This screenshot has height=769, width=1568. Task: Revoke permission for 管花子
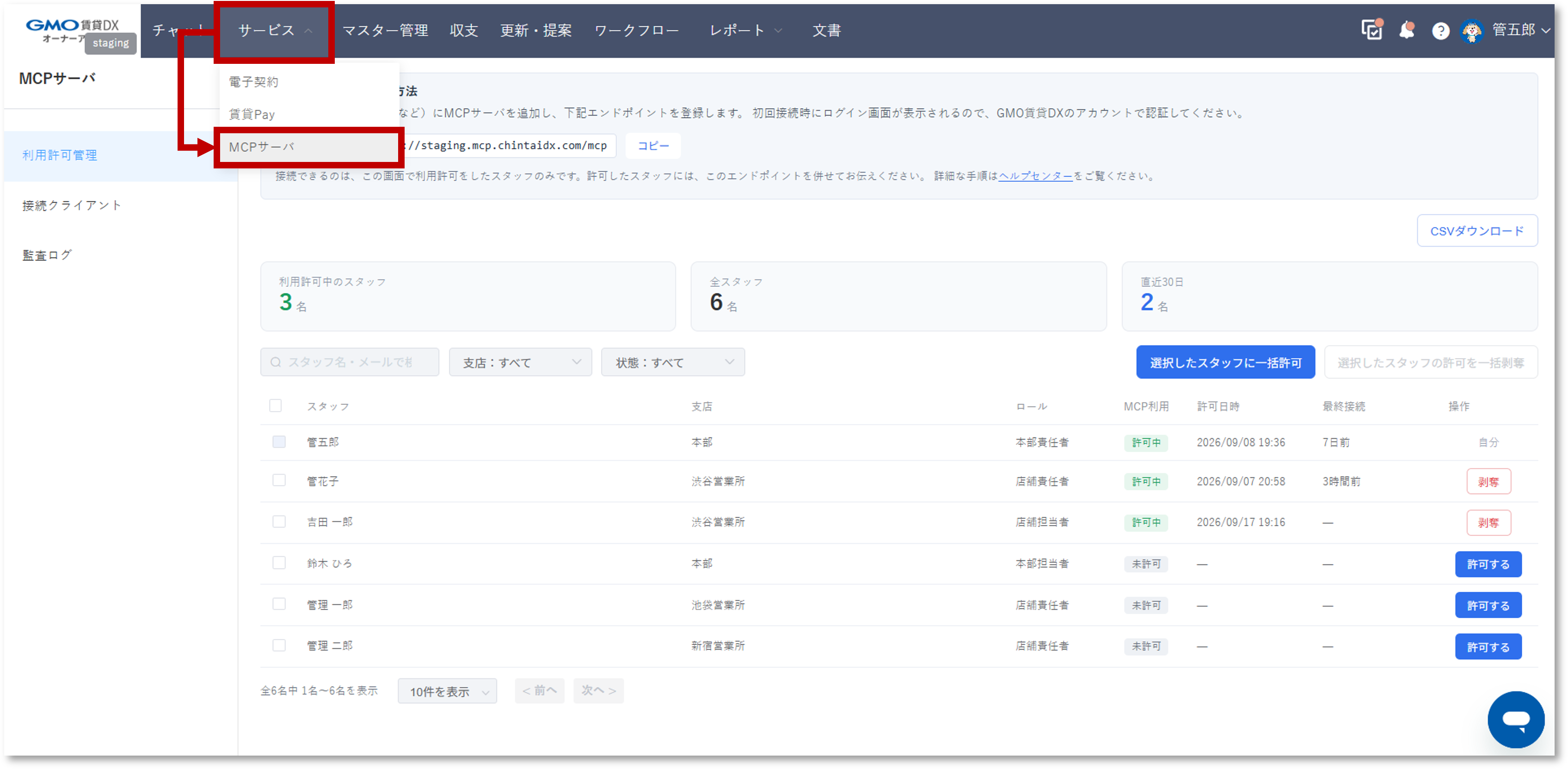pos(1488,482)
